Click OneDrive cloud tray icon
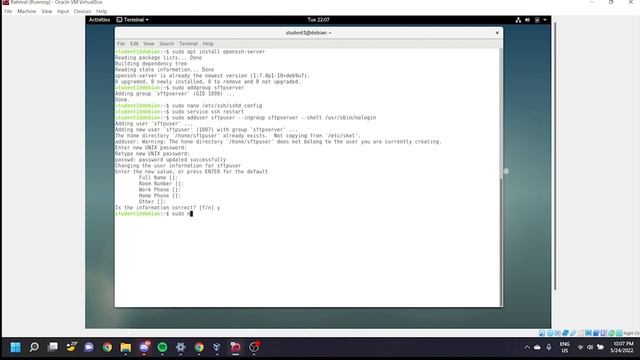Viewport: 640px width, 360px height. point(537,347)
